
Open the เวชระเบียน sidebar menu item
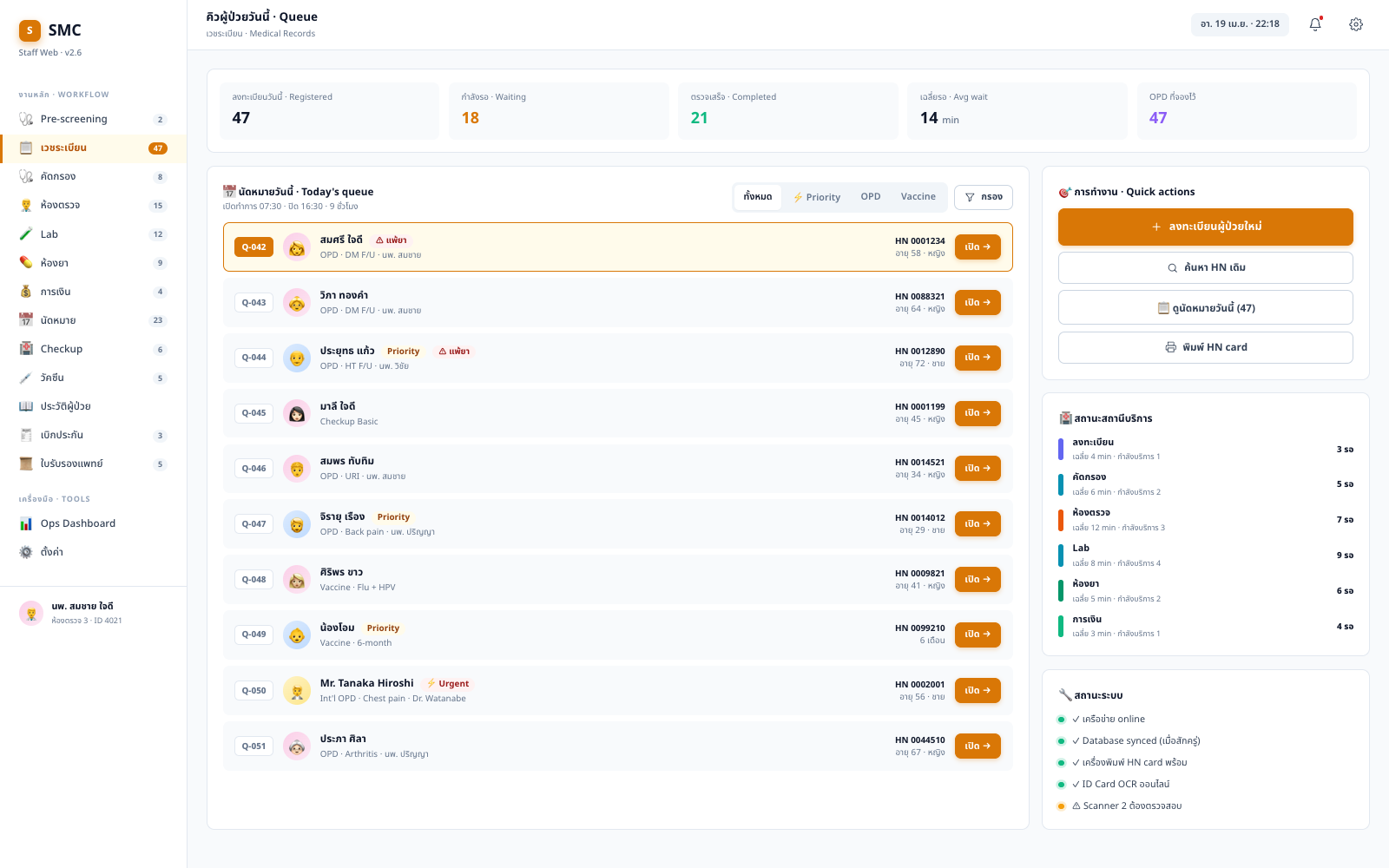click(x=93, y=148)
